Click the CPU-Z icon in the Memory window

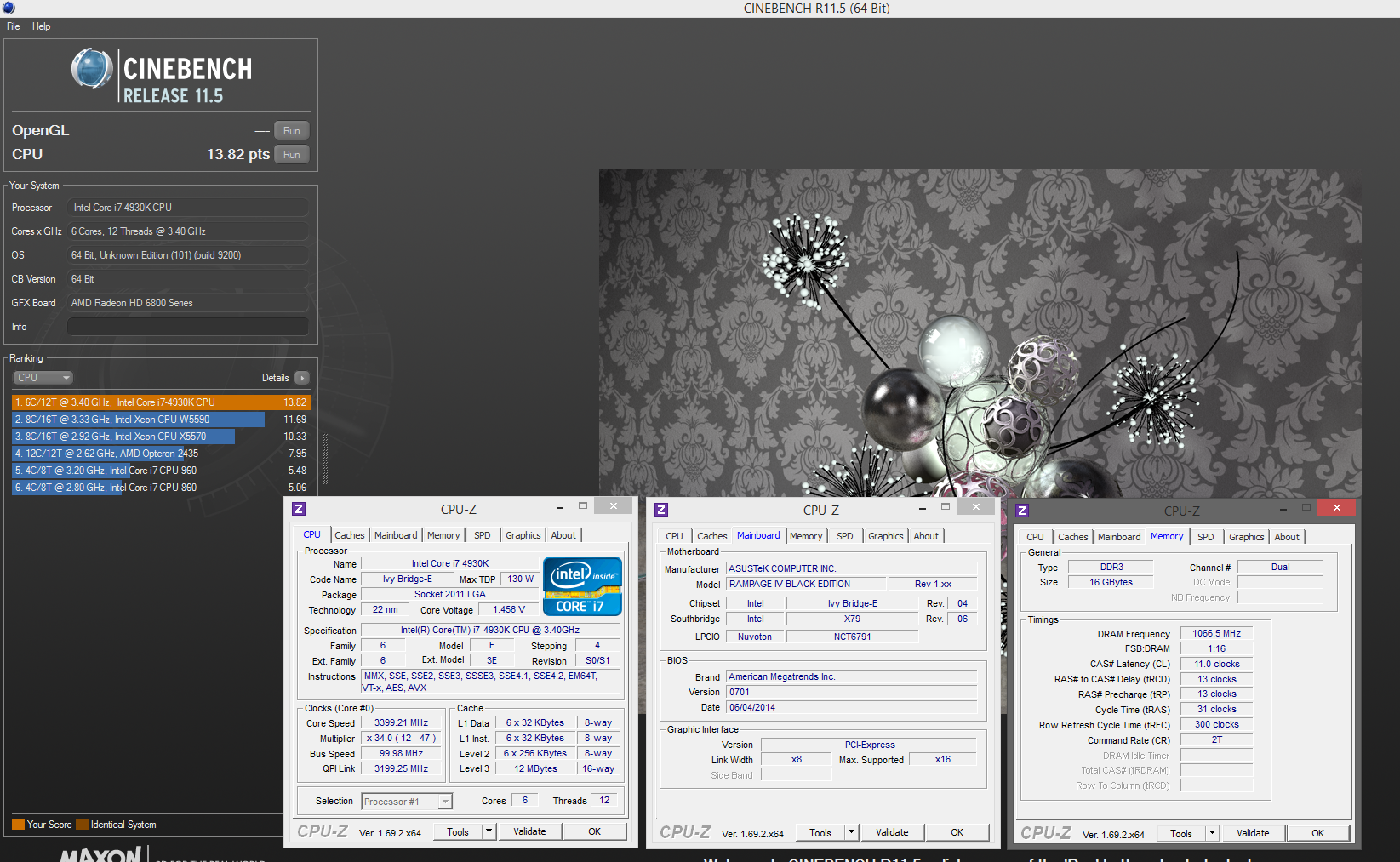pos(1023,511)
